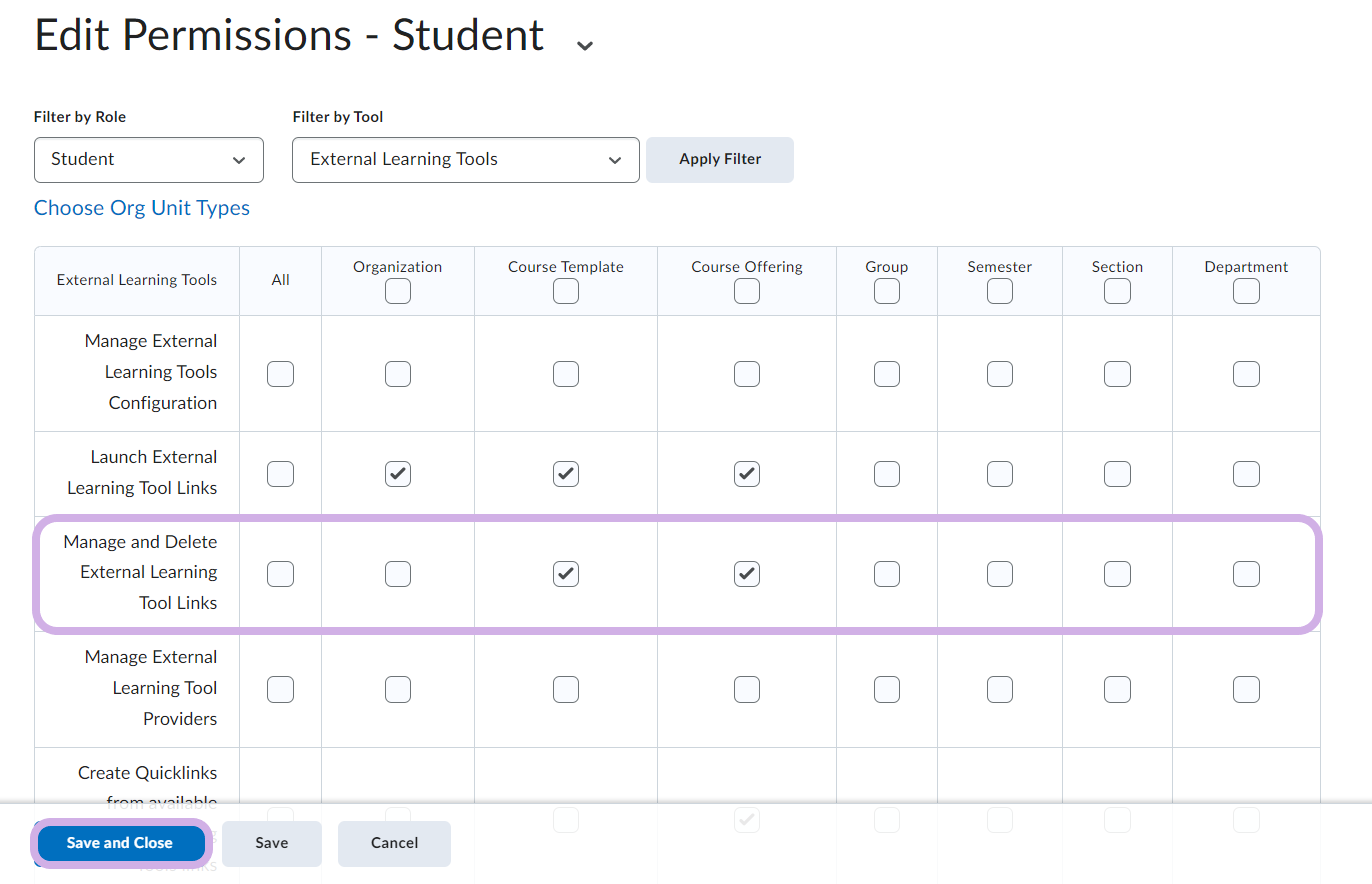
Task: Enable Manage External Learning Tool Providers for Department
Action: point(1246,689)
